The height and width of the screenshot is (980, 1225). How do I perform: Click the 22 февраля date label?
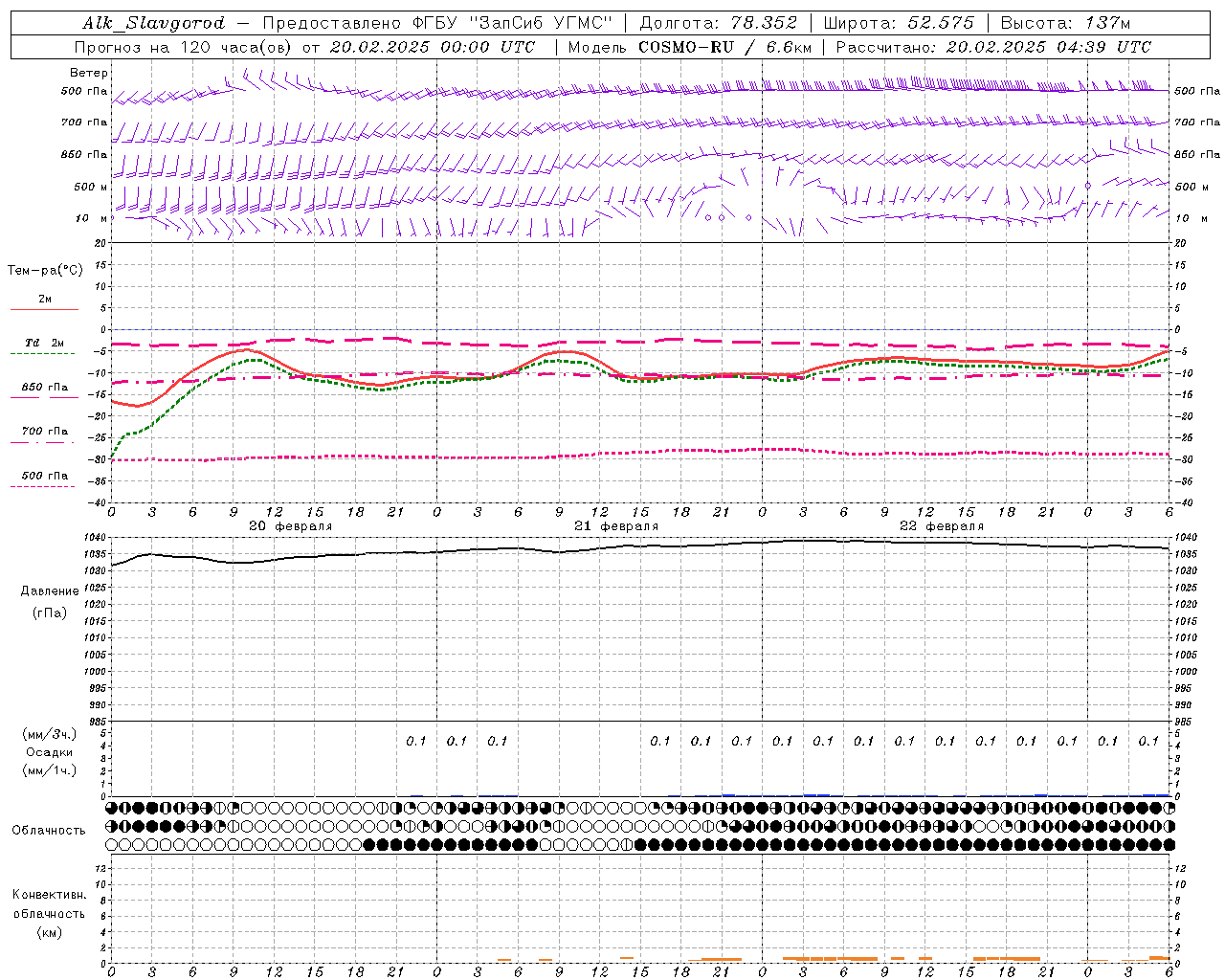tap(942, 526)
